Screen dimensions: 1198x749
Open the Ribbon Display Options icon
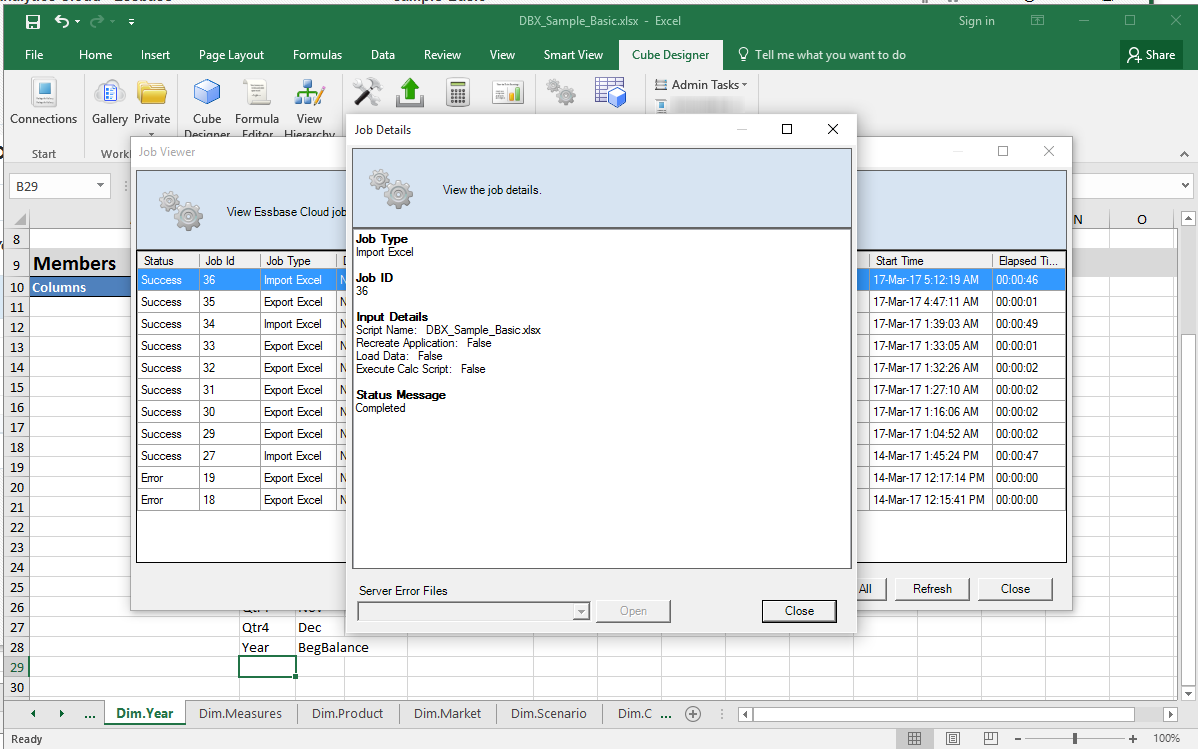1037,21
